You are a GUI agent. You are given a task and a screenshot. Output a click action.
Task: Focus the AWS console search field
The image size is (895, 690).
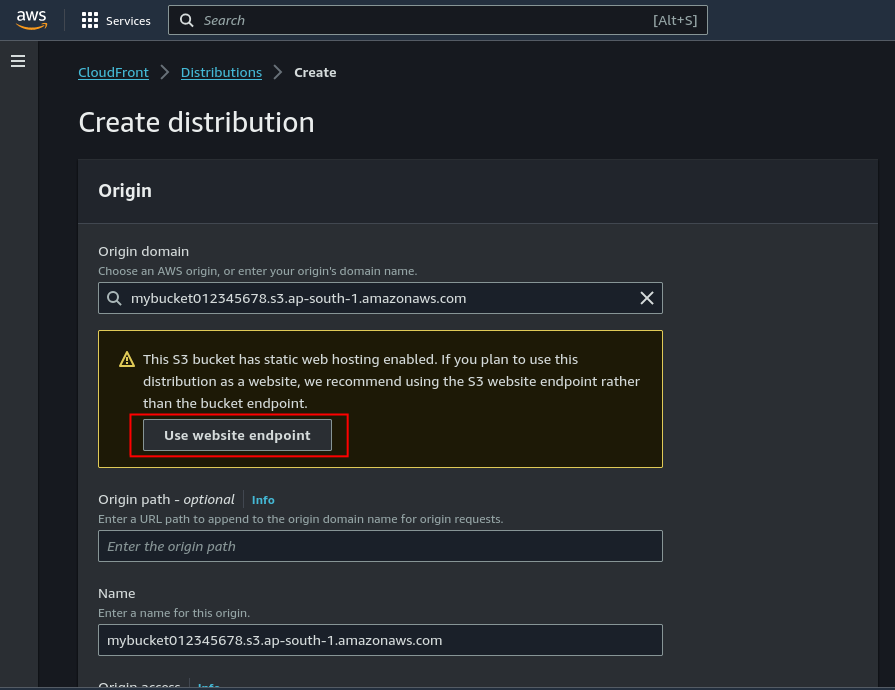tap(437, 21)
